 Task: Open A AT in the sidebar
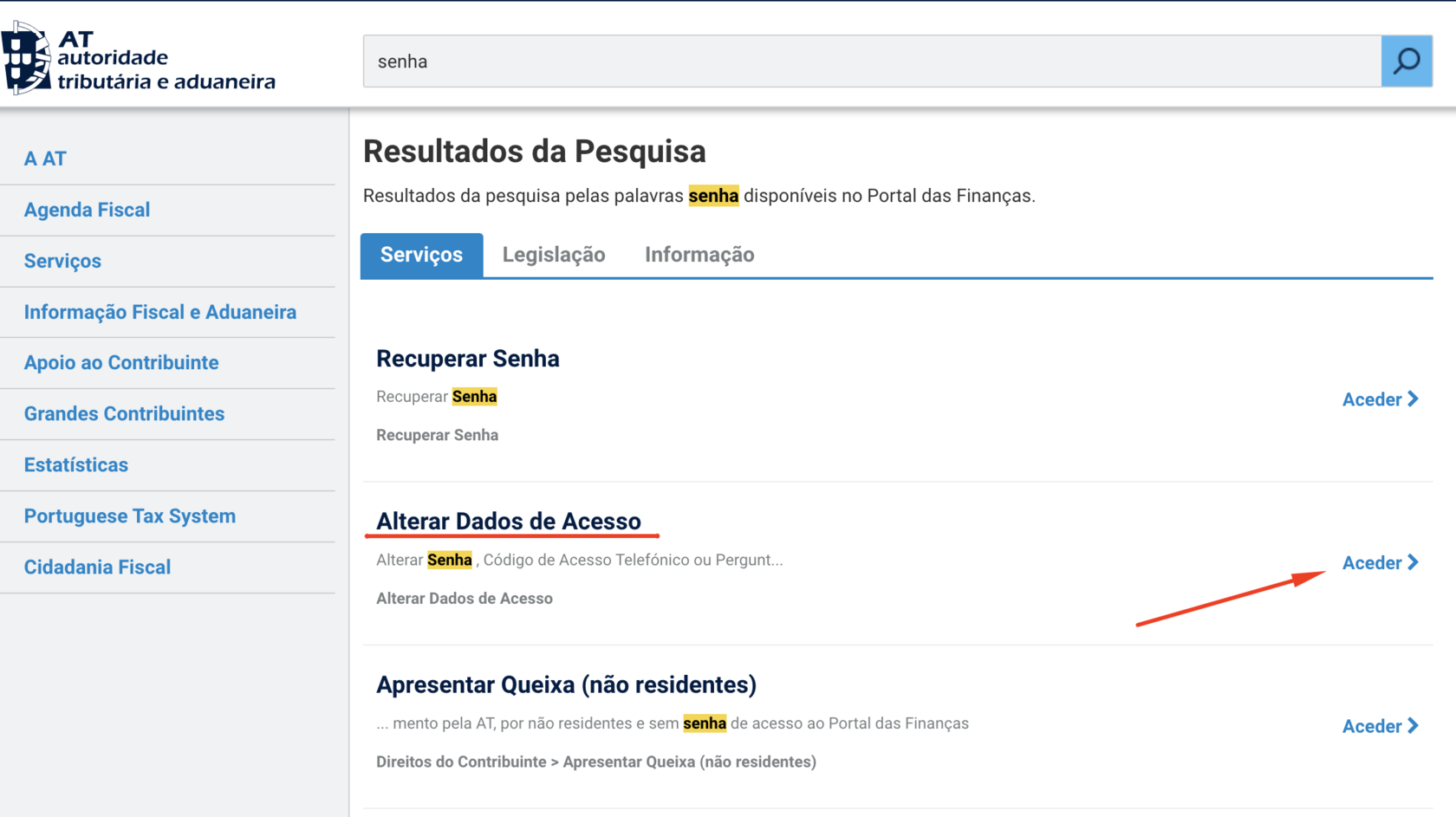tap(45, 159)
